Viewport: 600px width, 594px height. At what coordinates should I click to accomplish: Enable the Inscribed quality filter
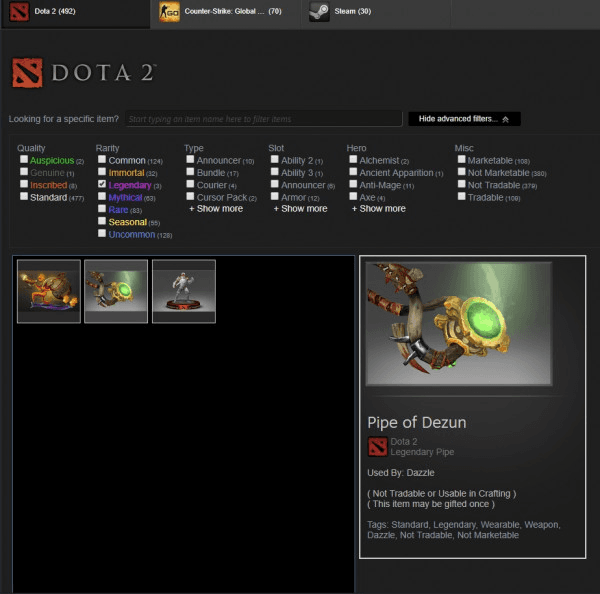pos(24,184)
